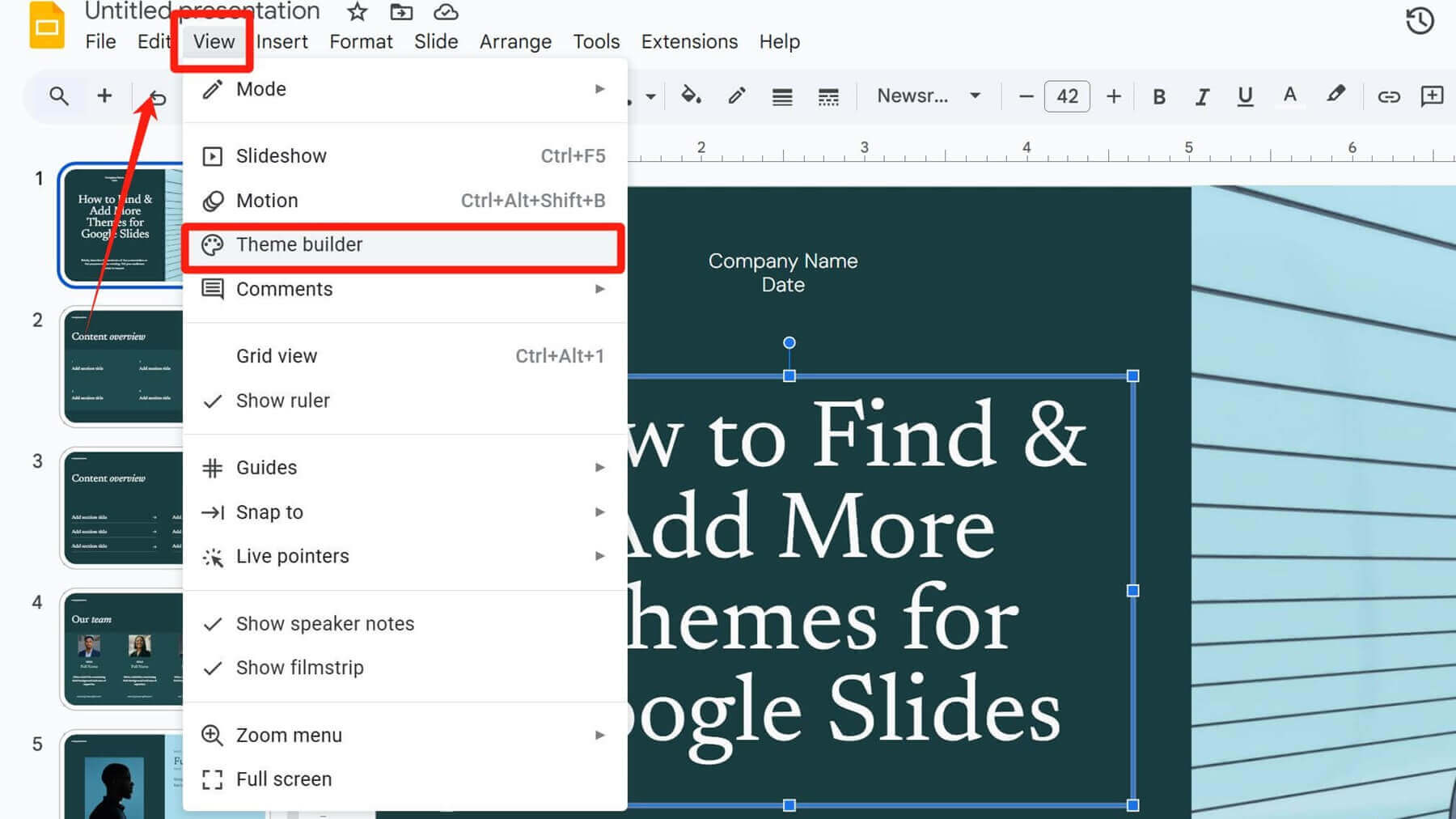Click Company Name Date text on slide
The width and height of the screenshot is (1456, 819).
(x=782, y=273)
